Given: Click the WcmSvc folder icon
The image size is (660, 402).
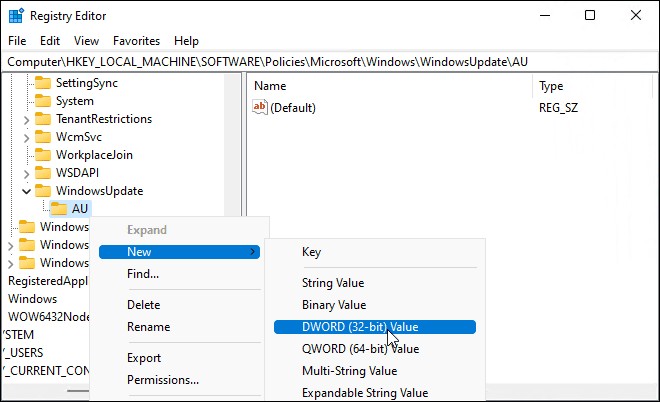Looking at the screenshot, I should (x=43, y=137).
